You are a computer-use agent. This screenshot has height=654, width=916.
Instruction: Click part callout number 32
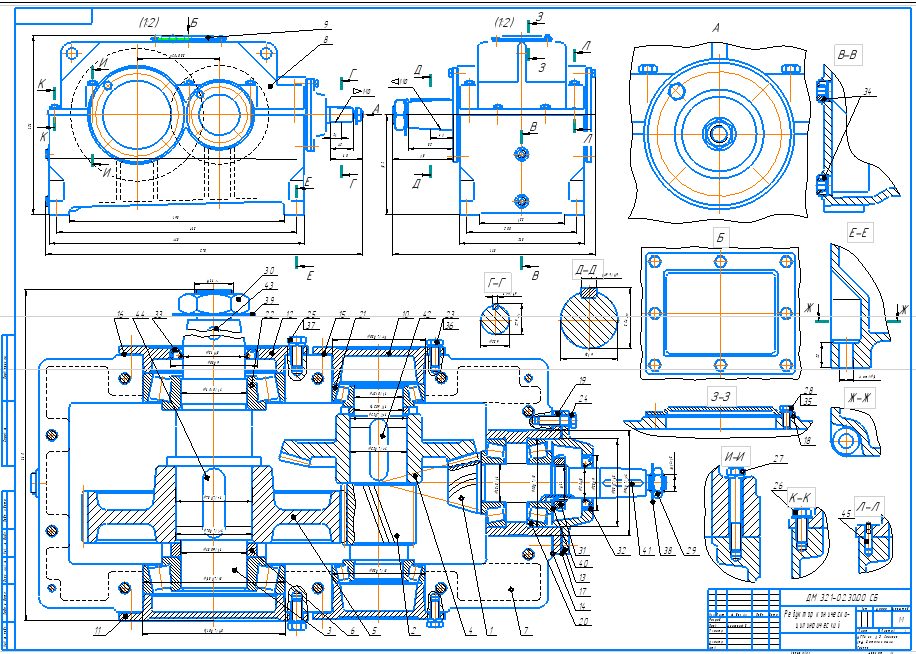point(621,549)
